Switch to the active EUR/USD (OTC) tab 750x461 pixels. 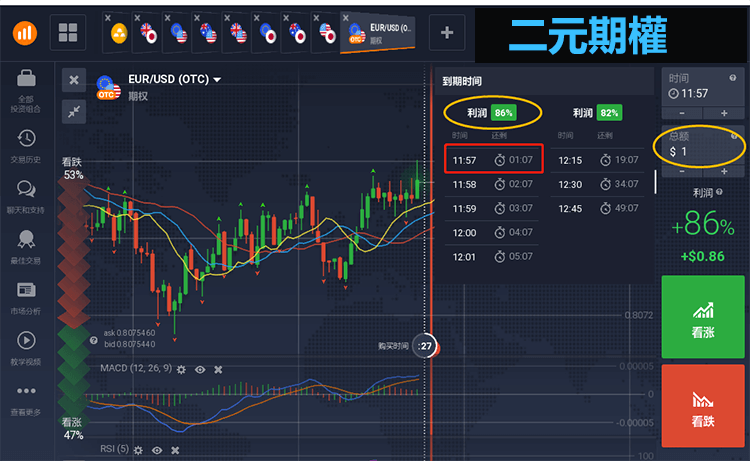(380, 33)
